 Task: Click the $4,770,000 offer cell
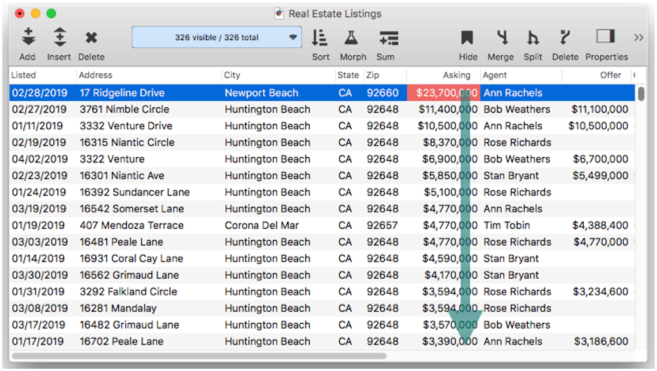[x=601, y=242]
